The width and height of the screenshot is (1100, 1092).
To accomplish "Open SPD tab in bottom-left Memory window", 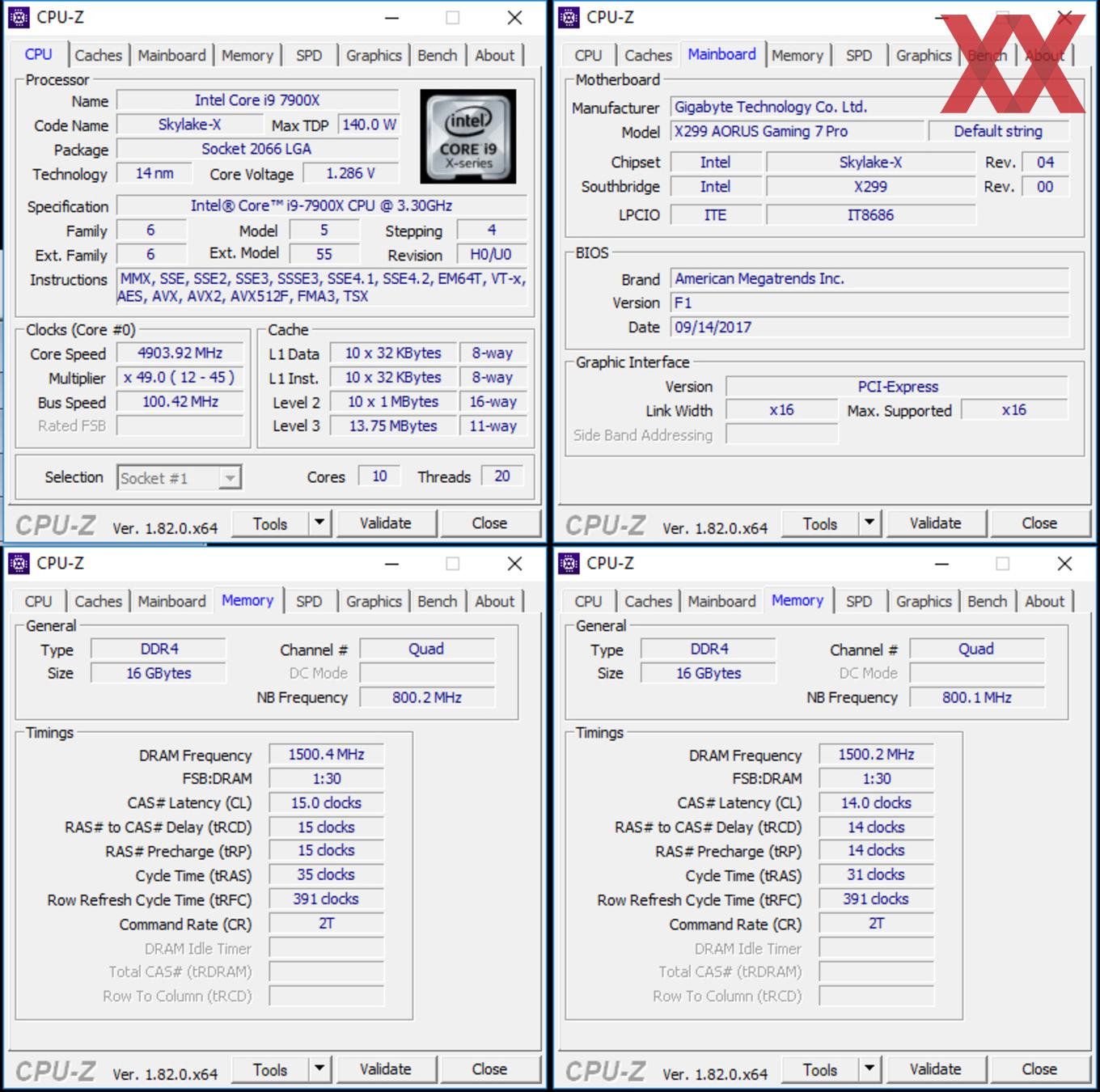I will (x=308, y=601).
